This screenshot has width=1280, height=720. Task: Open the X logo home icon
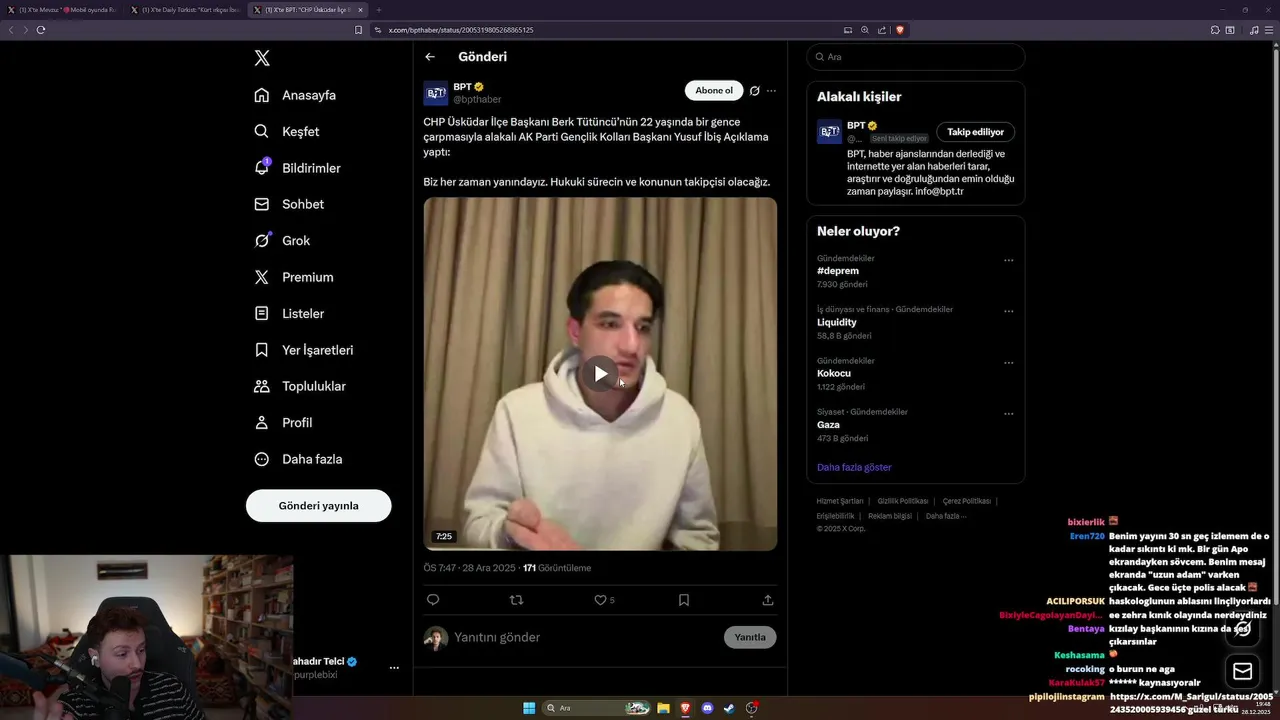[x=262, y=58]
